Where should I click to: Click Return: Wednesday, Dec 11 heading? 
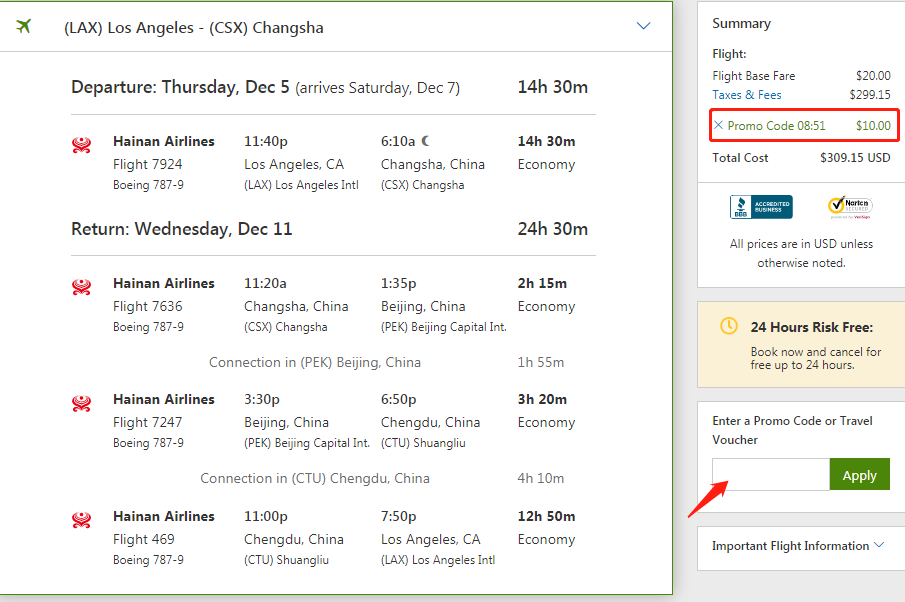pos(181,229)
